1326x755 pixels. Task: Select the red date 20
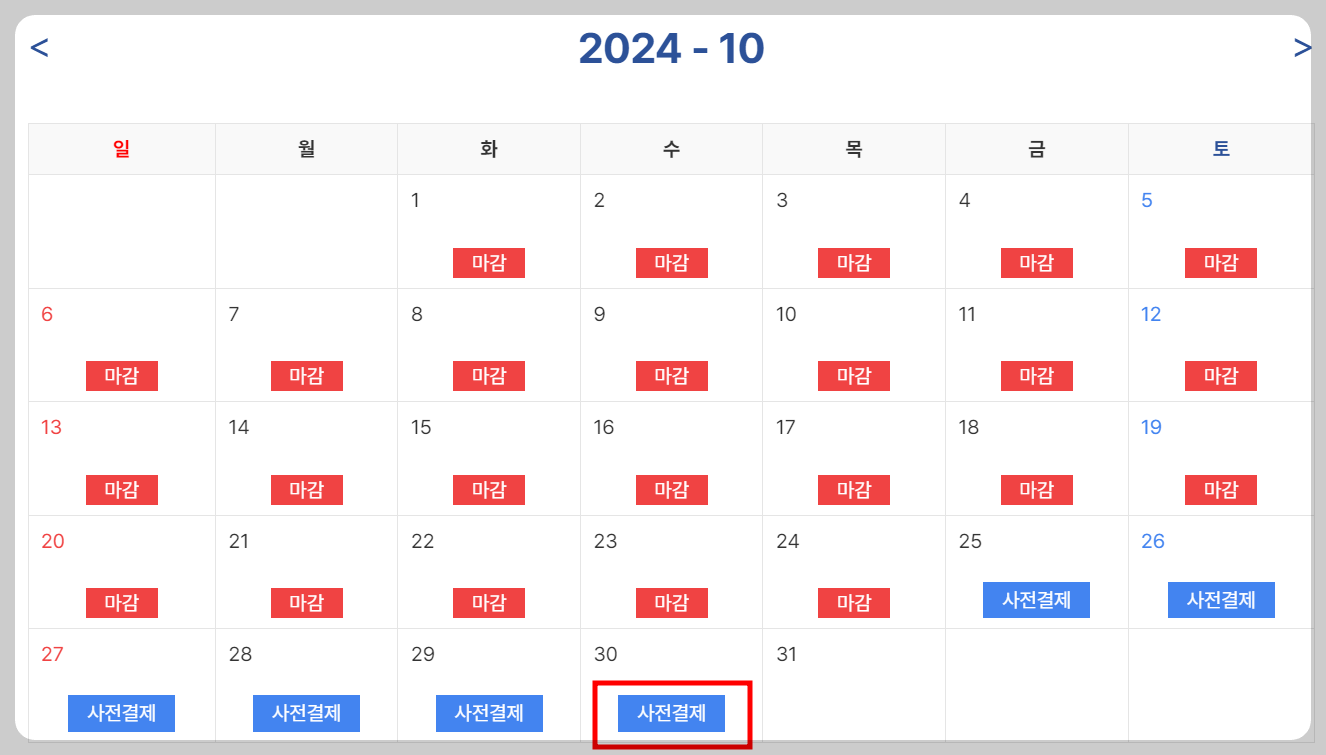(x=52, y=541)
